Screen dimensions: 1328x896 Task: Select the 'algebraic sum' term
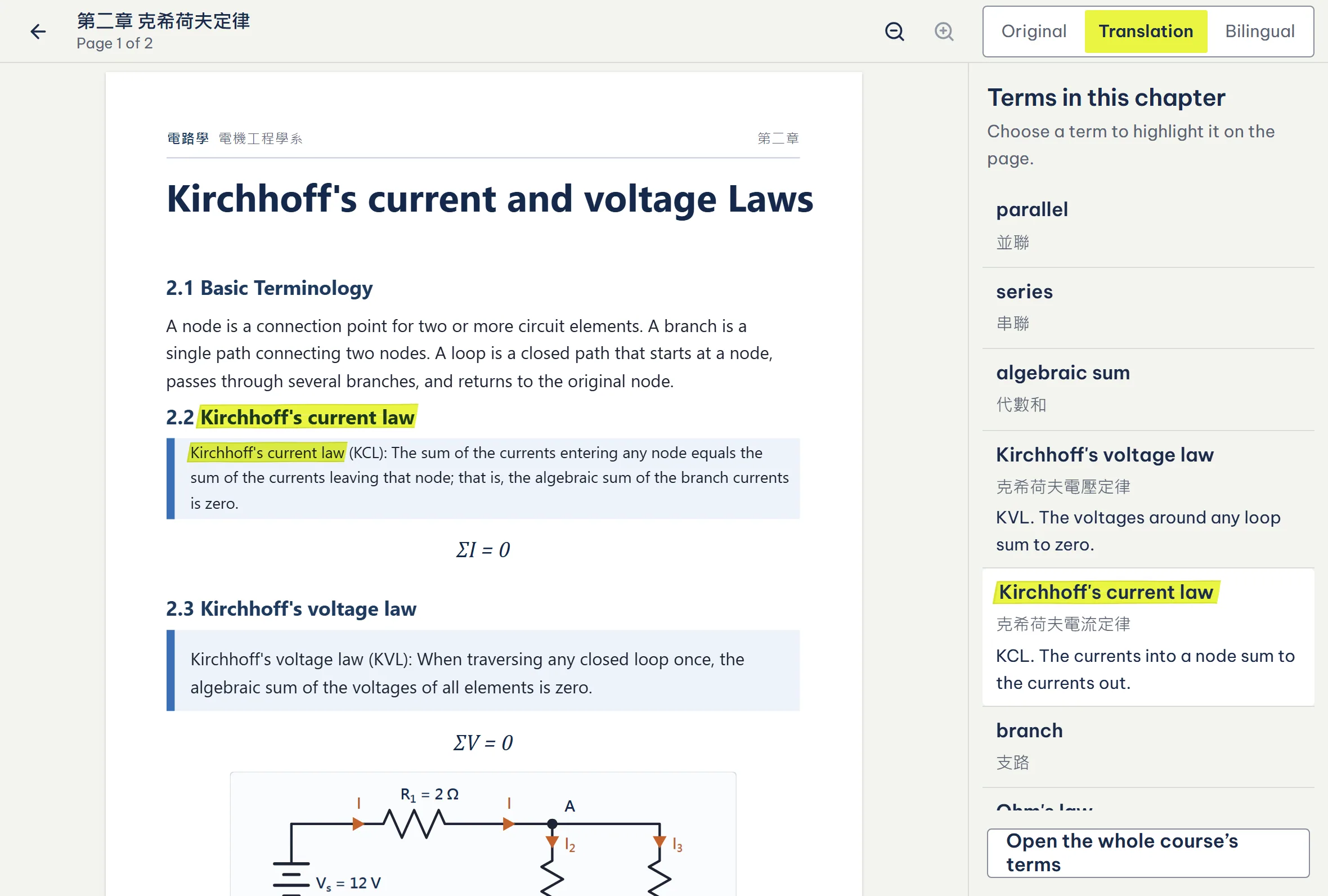point(1148,389)
